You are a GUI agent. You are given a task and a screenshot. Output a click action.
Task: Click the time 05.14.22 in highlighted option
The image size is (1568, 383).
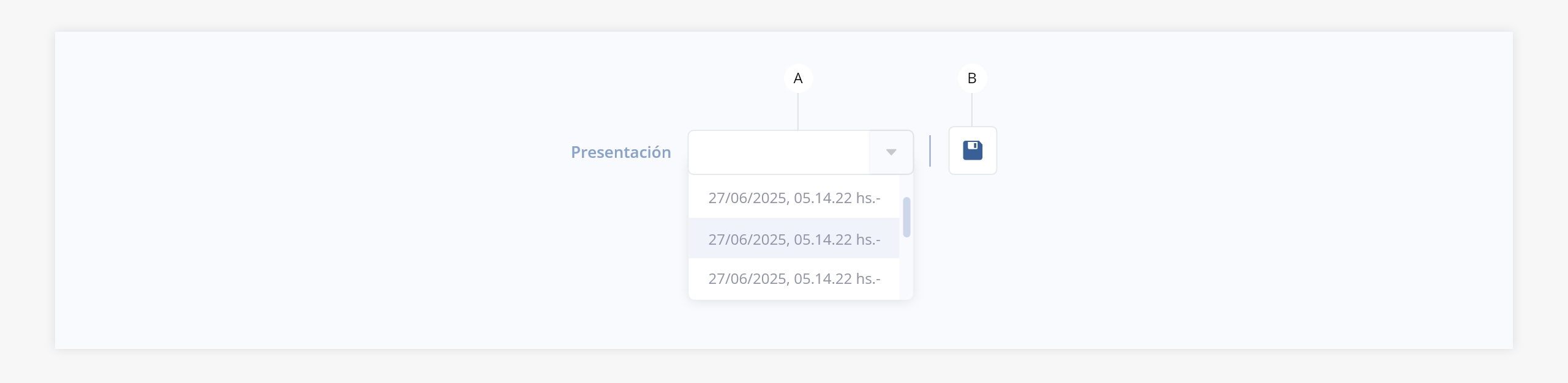[823, 239]
